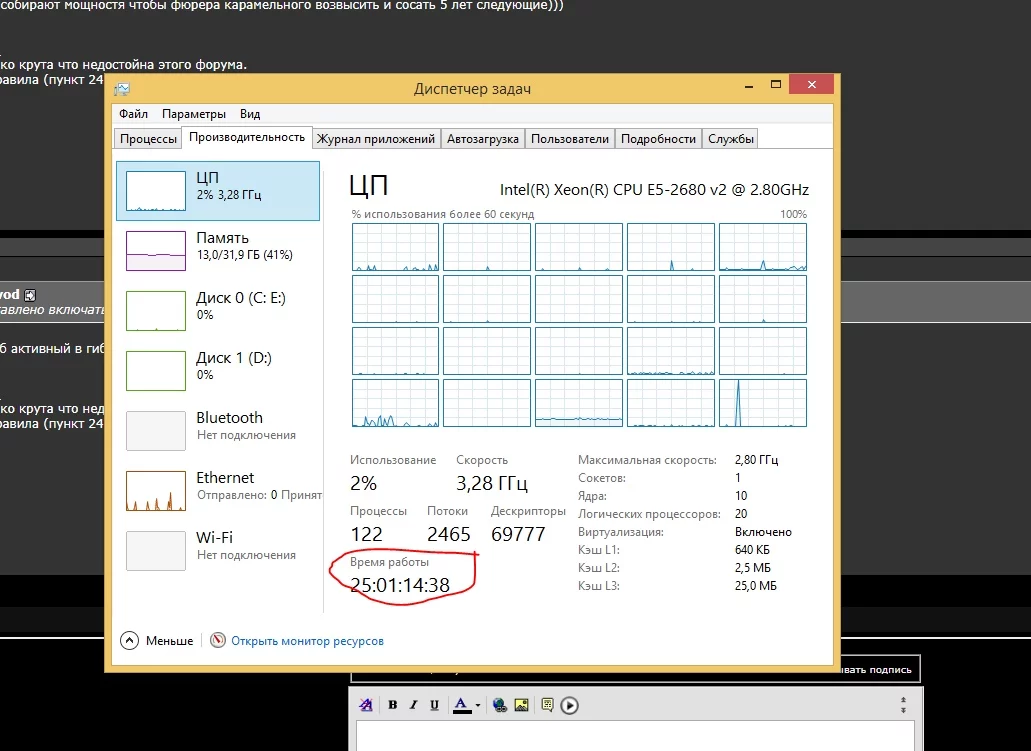Switch to the Подробности tab
Screen dimensions: 1031x751
[658, 139]
